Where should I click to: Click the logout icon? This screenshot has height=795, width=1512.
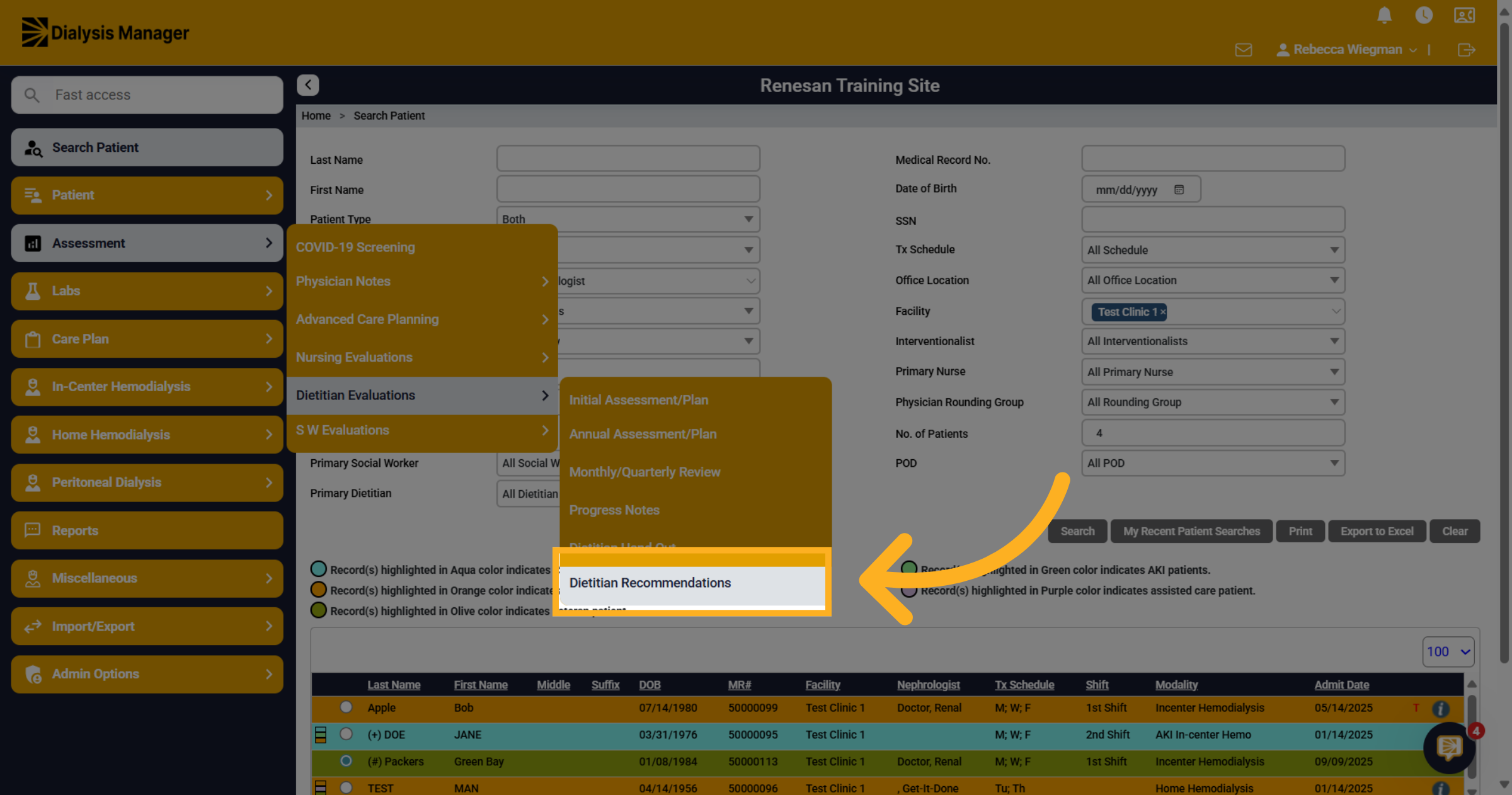(x=1467, y=50)
